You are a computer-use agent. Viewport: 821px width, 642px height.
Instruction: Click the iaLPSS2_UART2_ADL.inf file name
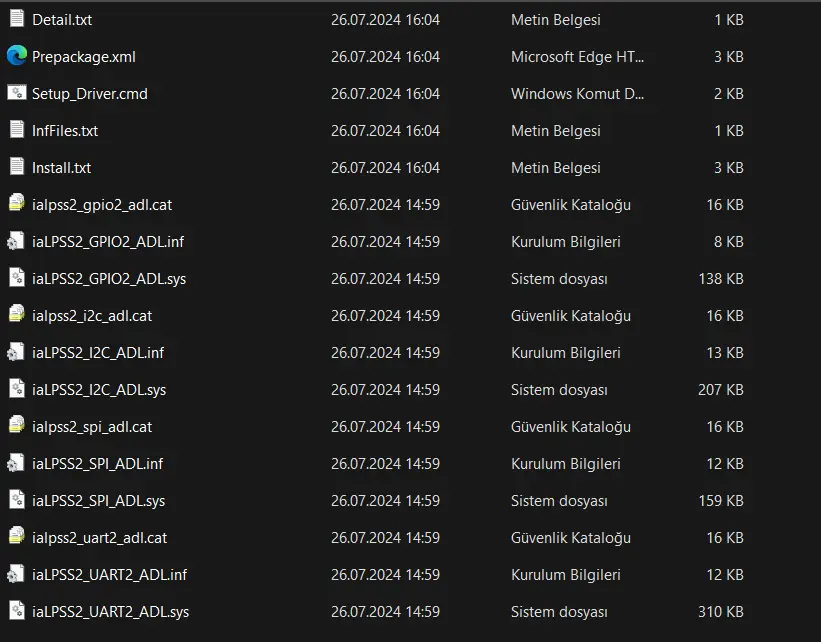point(109,574)
